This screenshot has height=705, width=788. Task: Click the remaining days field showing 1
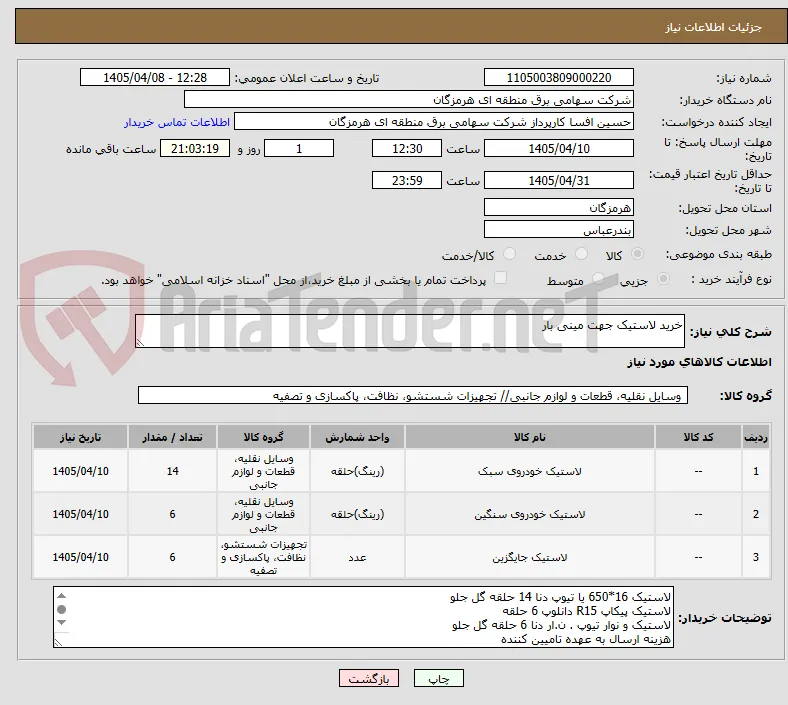pyautogui.click(x=299, y=149)
